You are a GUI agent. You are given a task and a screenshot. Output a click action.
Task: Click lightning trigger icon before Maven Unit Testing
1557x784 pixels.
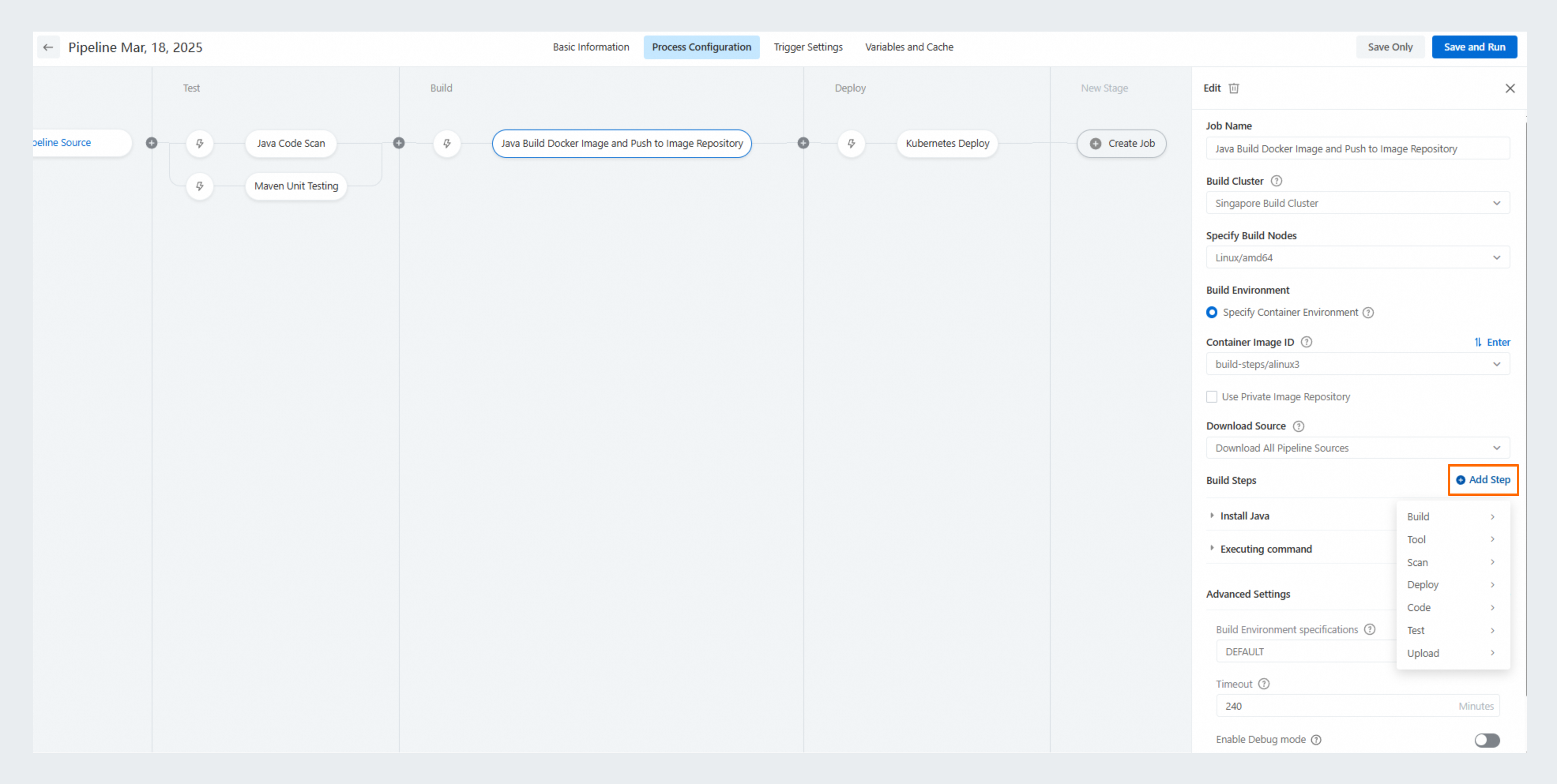coord(199,186)
